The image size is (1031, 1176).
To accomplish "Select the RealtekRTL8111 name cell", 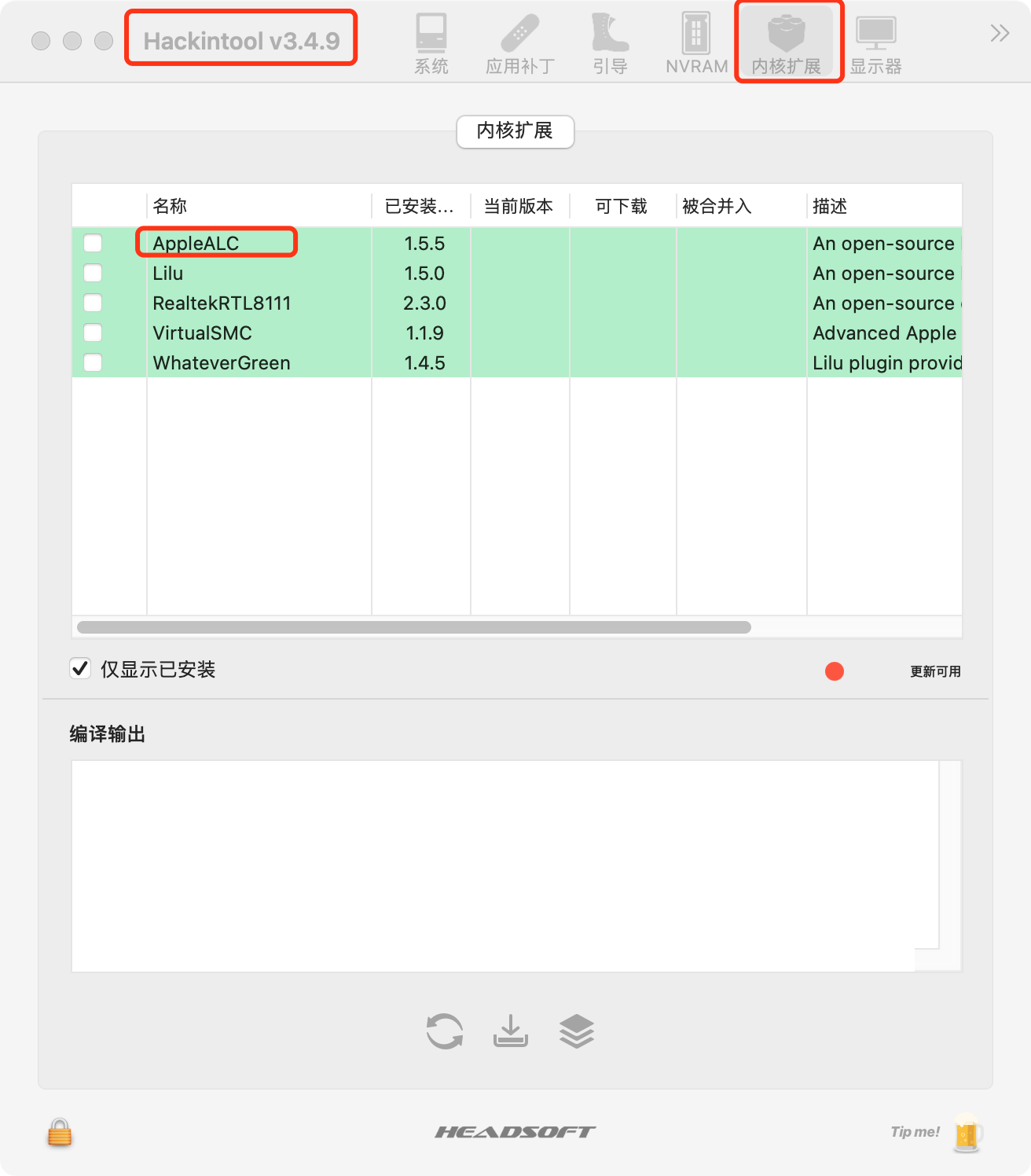I will (x=259, y=303).
